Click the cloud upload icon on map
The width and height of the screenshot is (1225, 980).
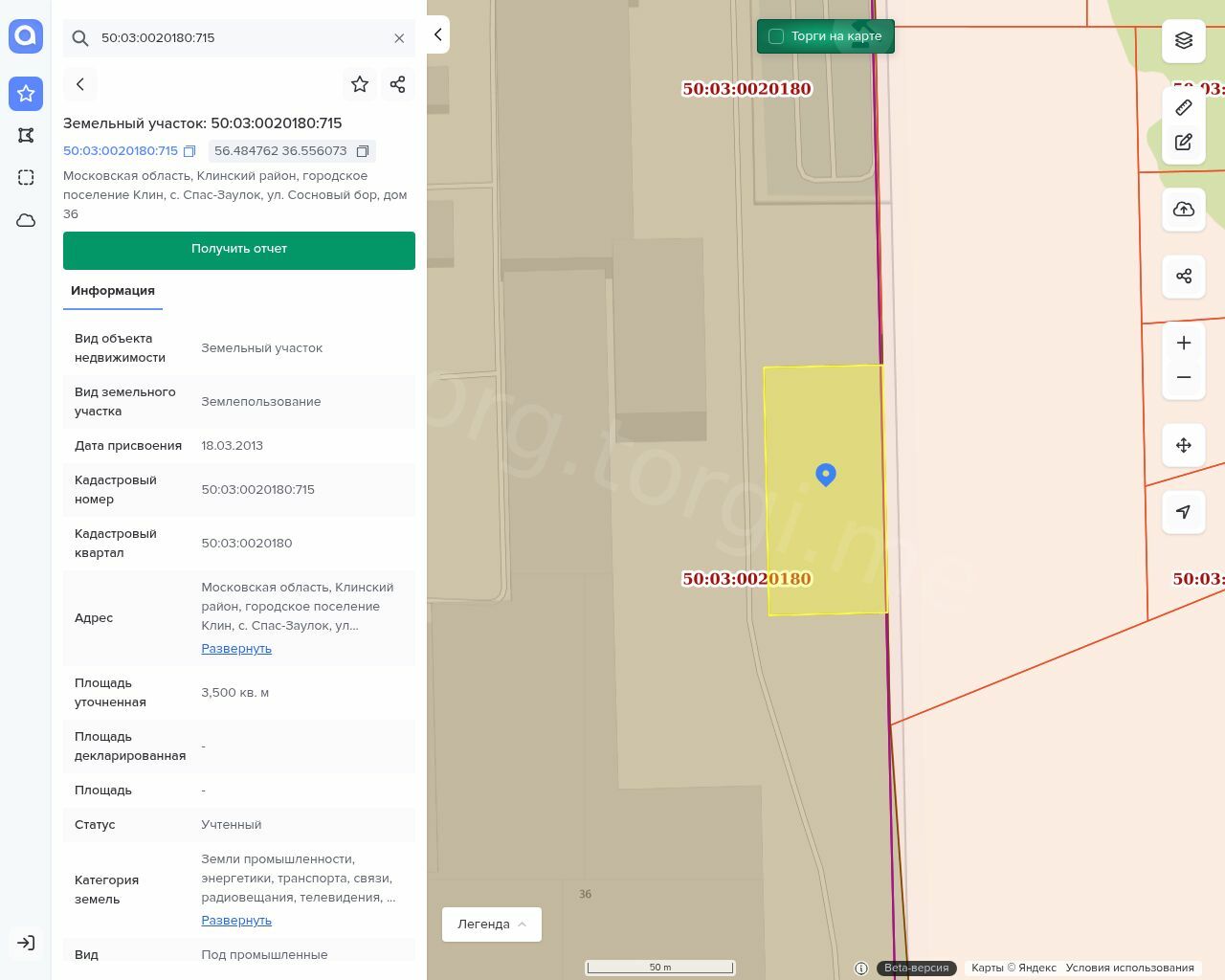click(1183, 210)
